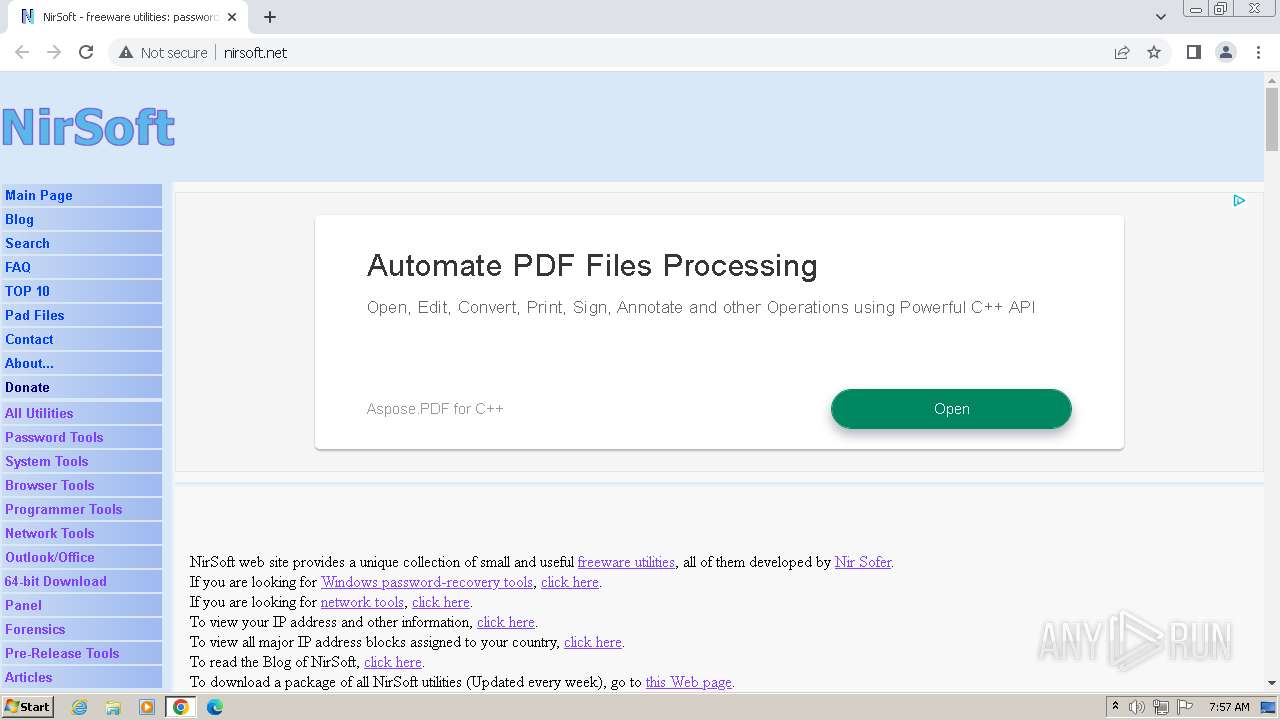Follow the freeware utilities link

[626, 562]
